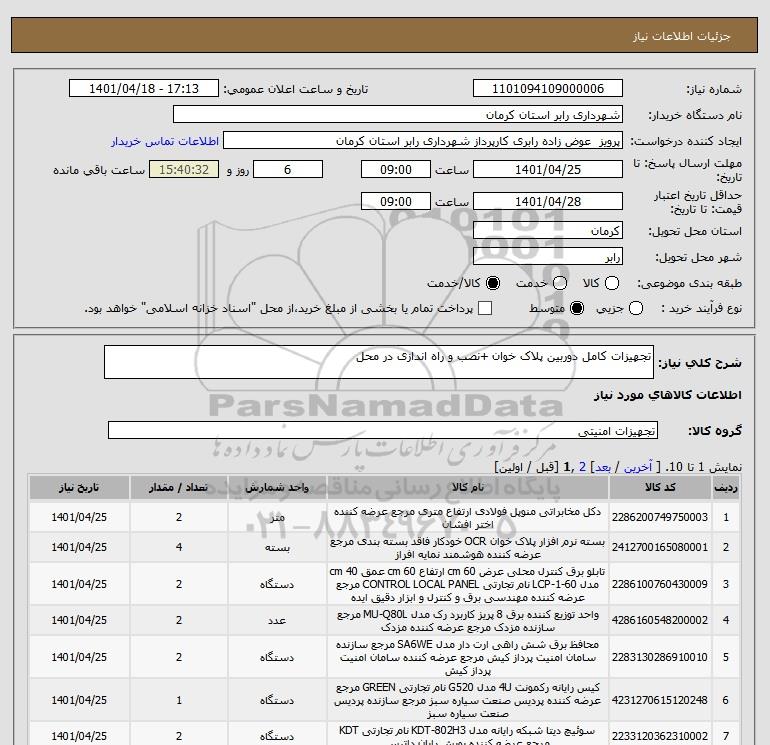Click product code 4286160548200002

[660, 620]
